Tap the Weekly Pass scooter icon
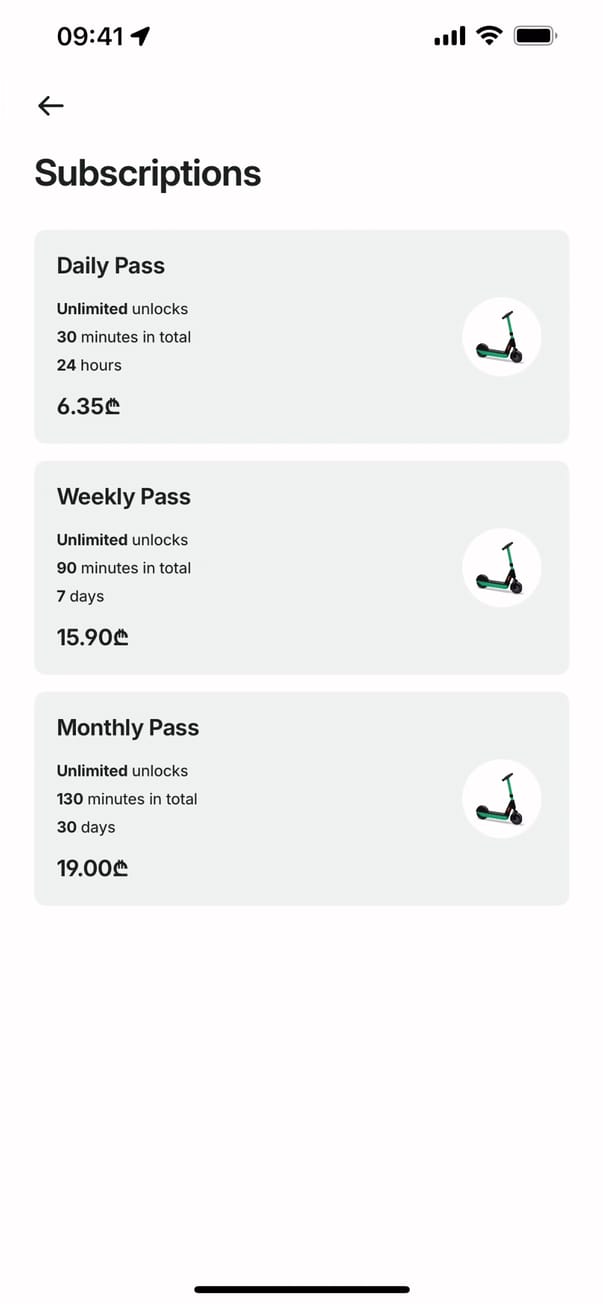The width and height of the screenshot is (603, 1304). tap(501, 568)
